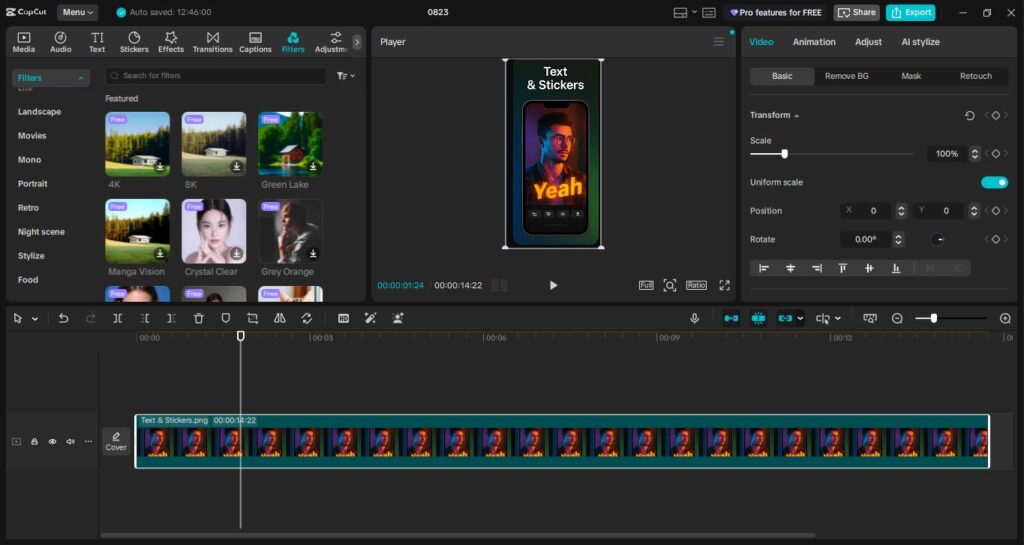Open the Menu dropdown in title bar
Viewport: 1024px width, 545px height.
pyautogui.click(x=77, y=13)
